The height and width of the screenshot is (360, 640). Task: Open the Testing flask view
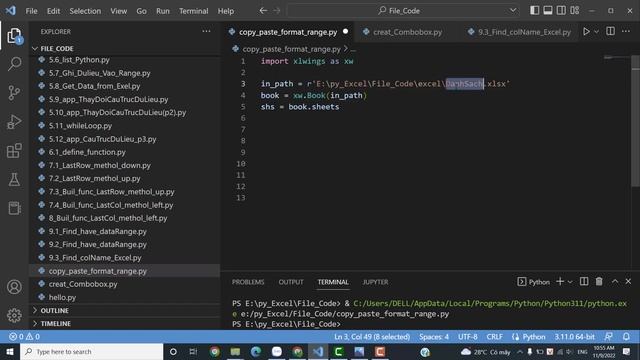14,180
